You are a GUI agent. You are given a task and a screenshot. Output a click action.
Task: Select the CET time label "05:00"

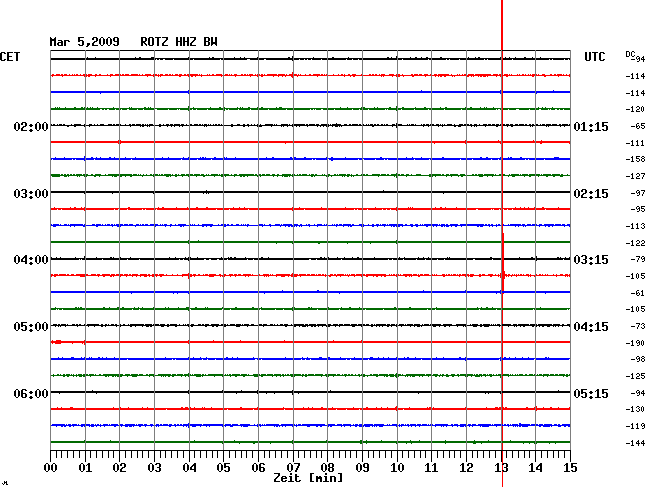pyautogui.click(x=31, y=327)
